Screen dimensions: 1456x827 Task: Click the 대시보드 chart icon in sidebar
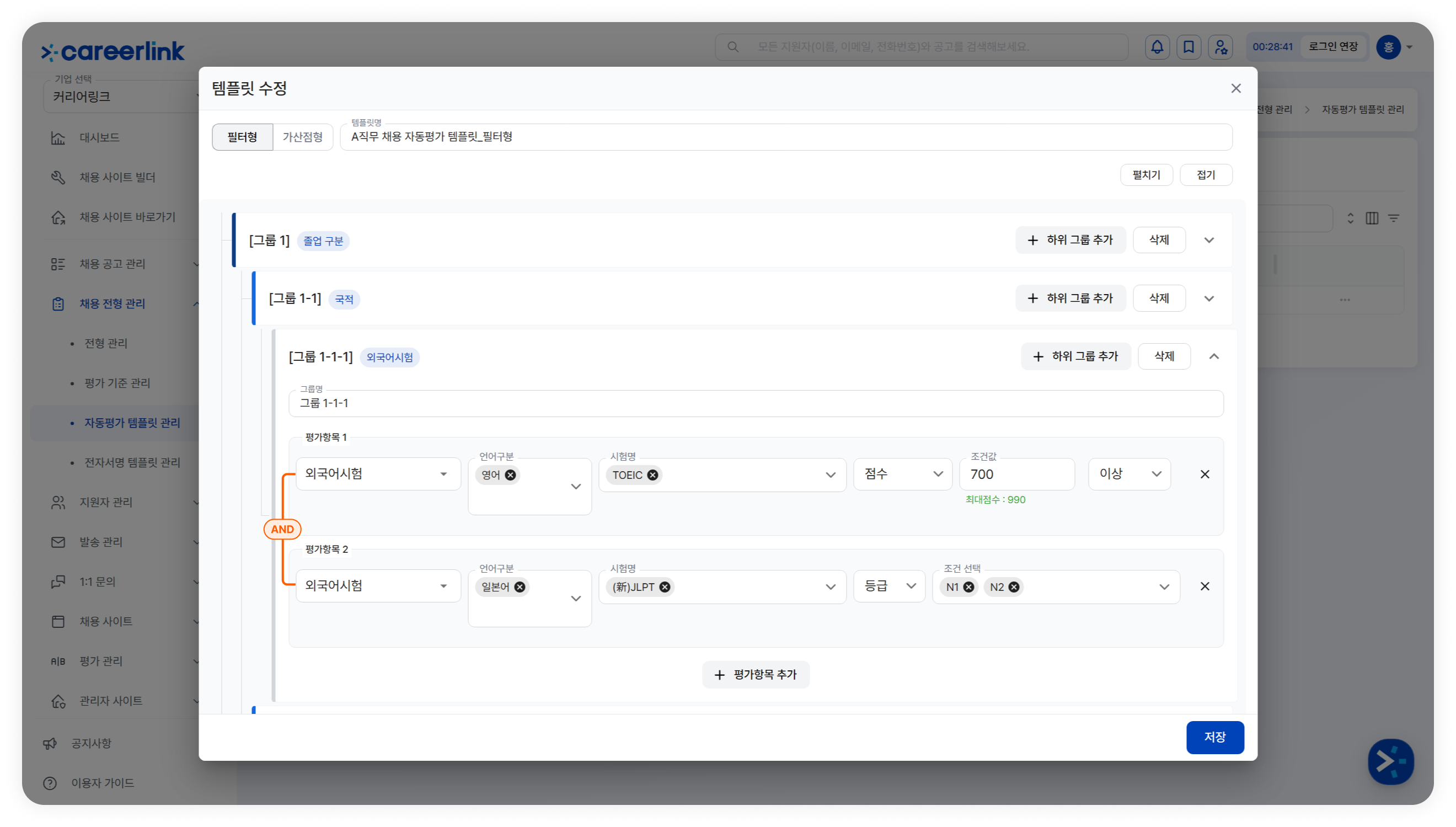point(58,138)
